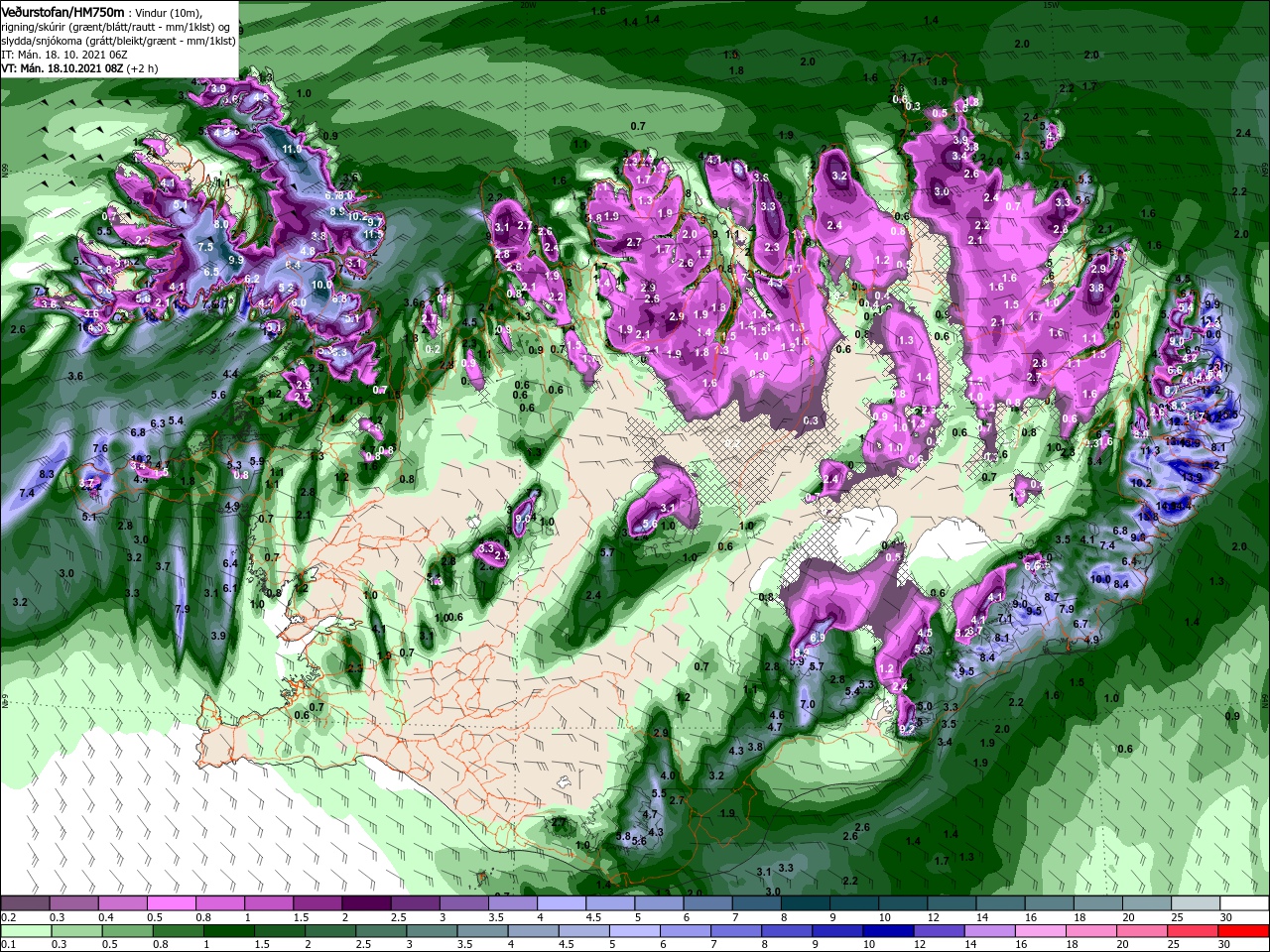Pick the light purple 14 swatch, bottom legend row
Image resolution: width=1270 pixels, height=952 pixels.
[x=990, y=931]
